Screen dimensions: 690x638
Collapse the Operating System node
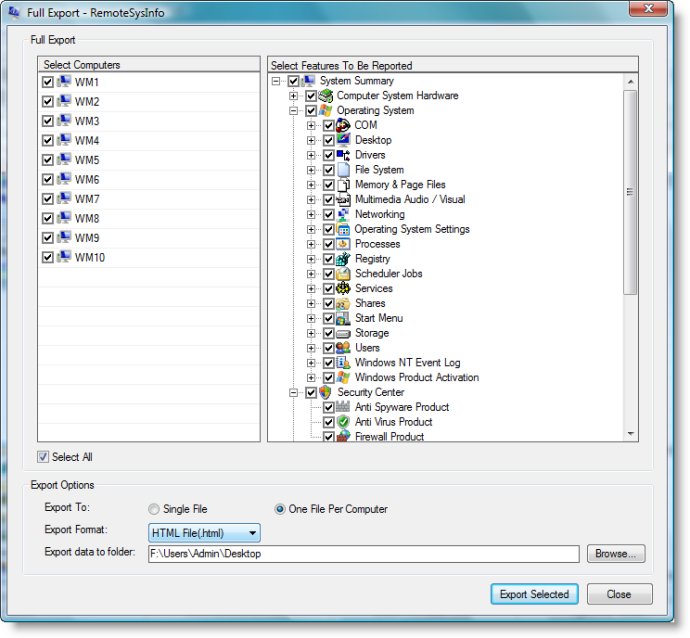(294, 110)
